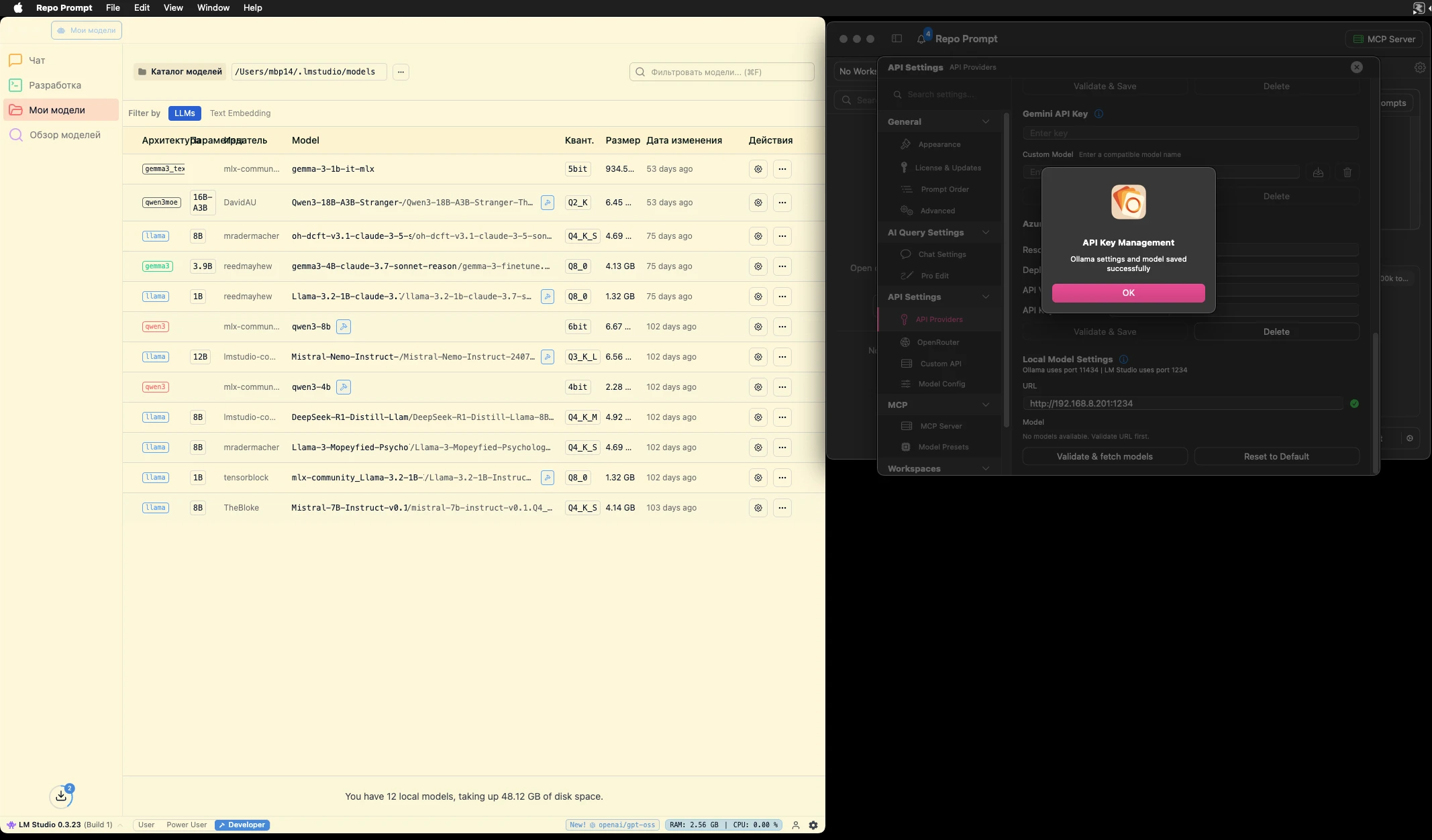Click the user account icon in LM Studio status bar

pos(796,825)
